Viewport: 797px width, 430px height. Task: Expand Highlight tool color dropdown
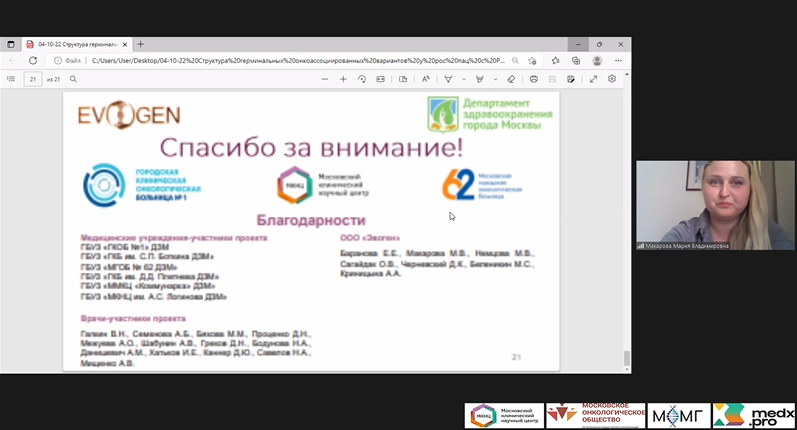pos(495,79)
